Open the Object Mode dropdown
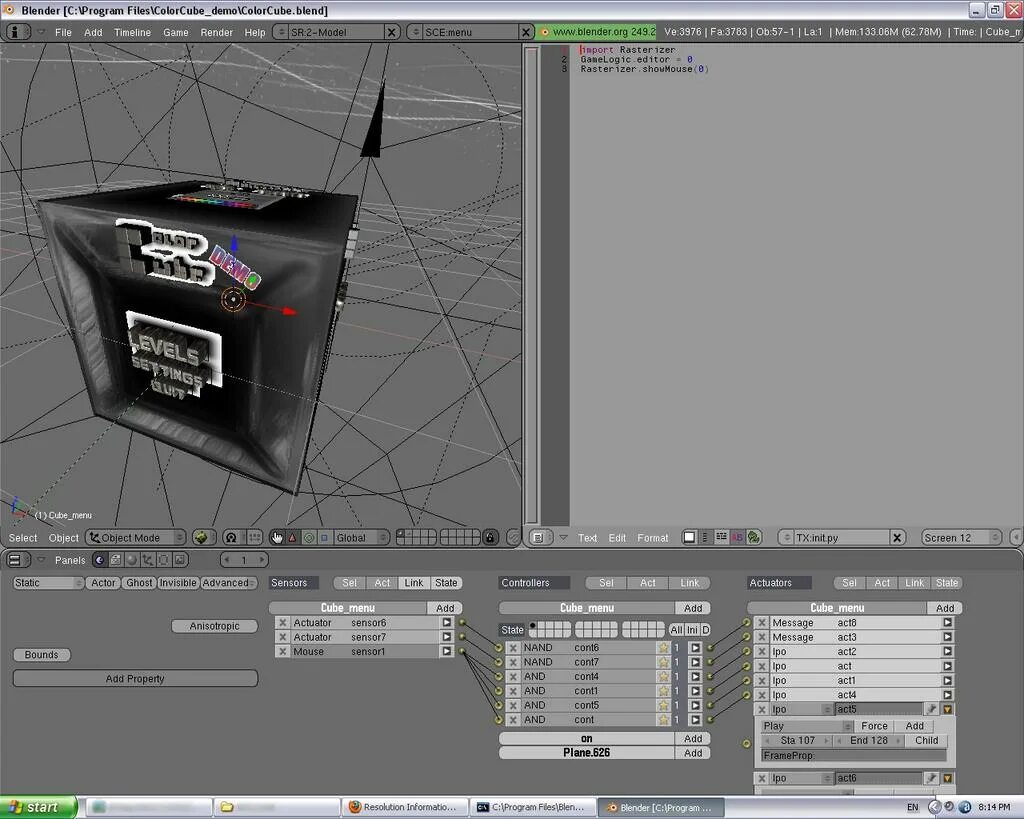 coord(136,538)
